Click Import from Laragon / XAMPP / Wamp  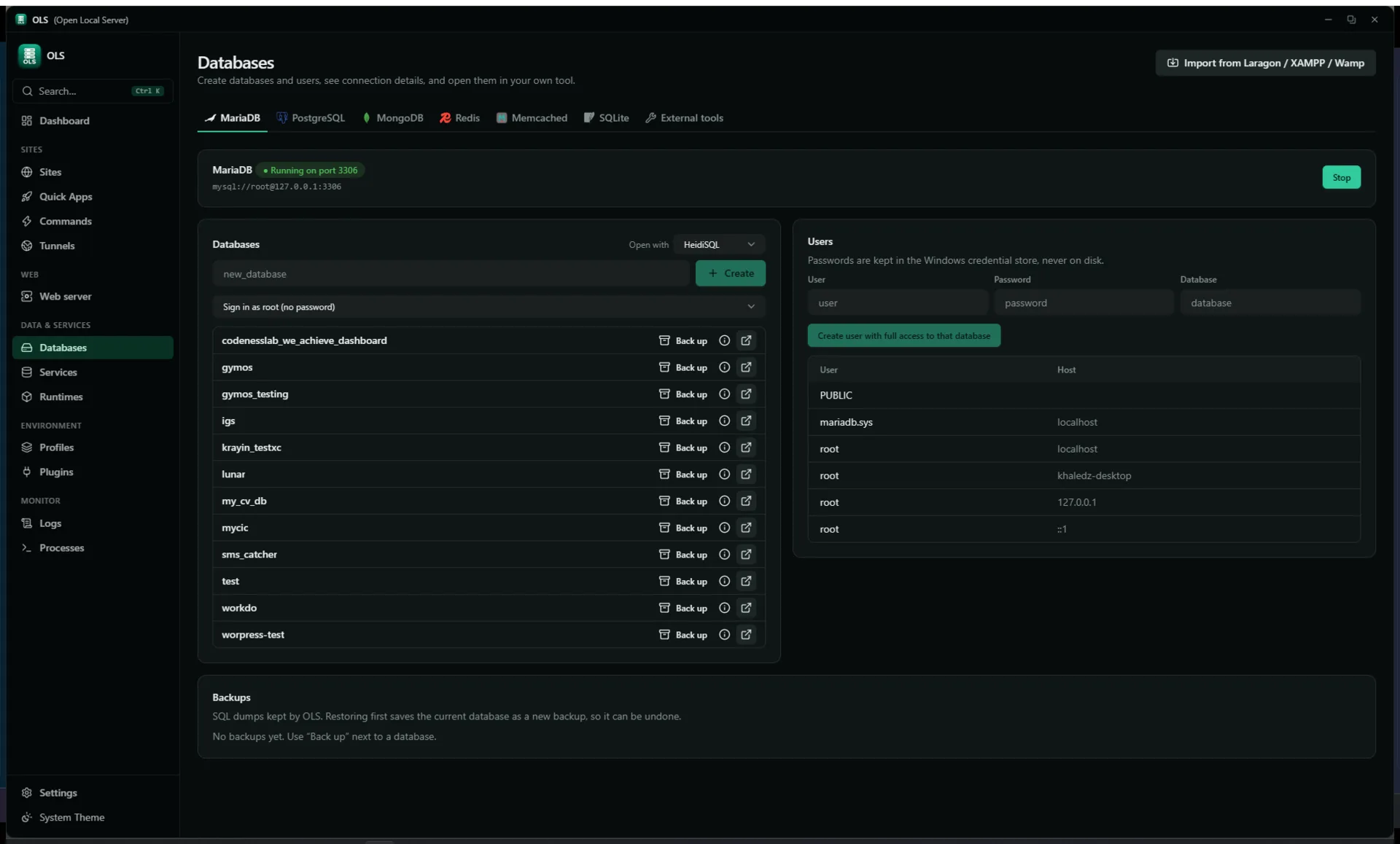click(1265, 63)
